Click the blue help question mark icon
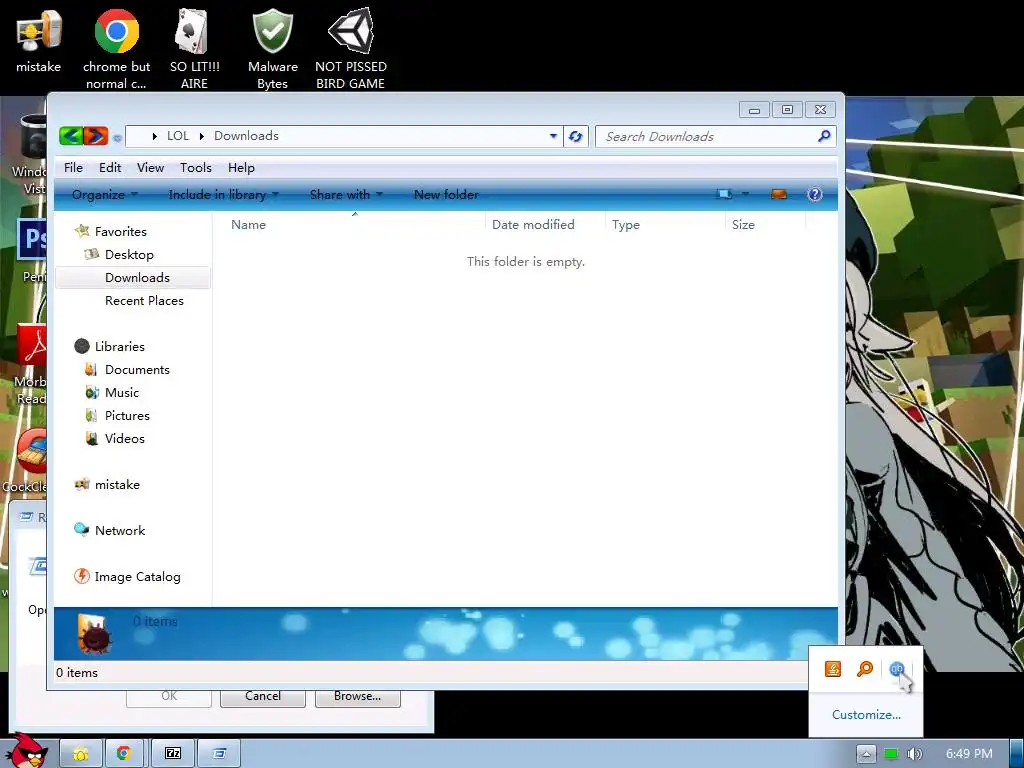This screenshot has width=1024, height=768. pyautogui.click(x=814, y=194)
